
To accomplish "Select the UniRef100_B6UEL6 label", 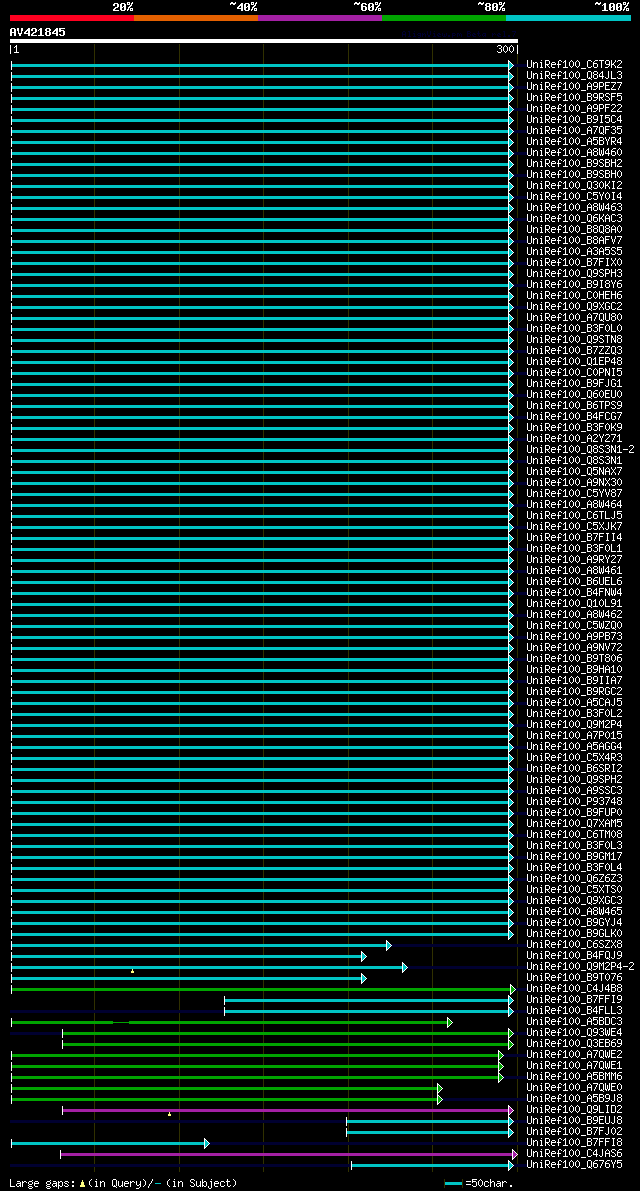I will pos(574,582).
